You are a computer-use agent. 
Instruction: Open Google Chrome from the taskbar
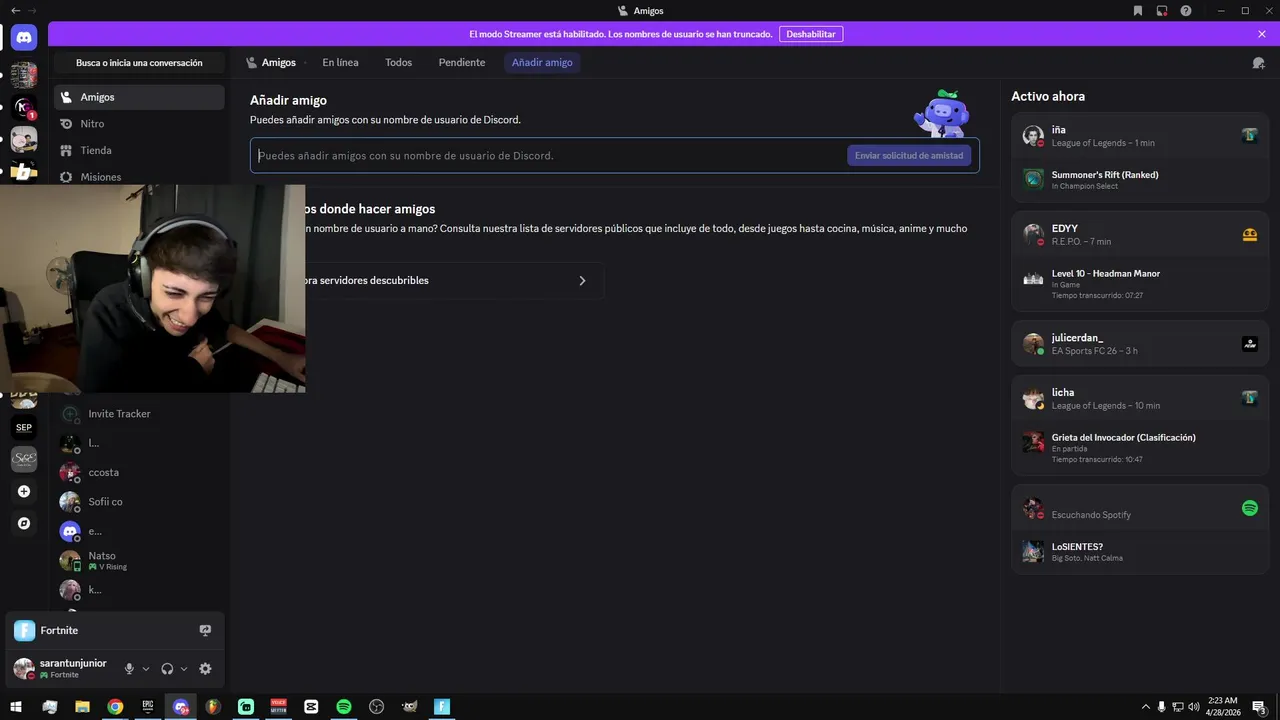click(115, 706)
